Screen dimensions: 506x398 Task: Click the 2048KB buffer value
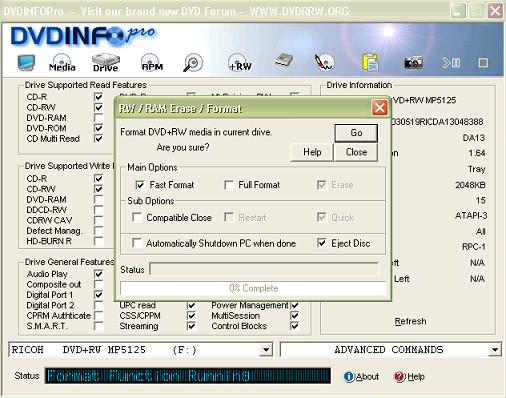(x=470, y=185)
